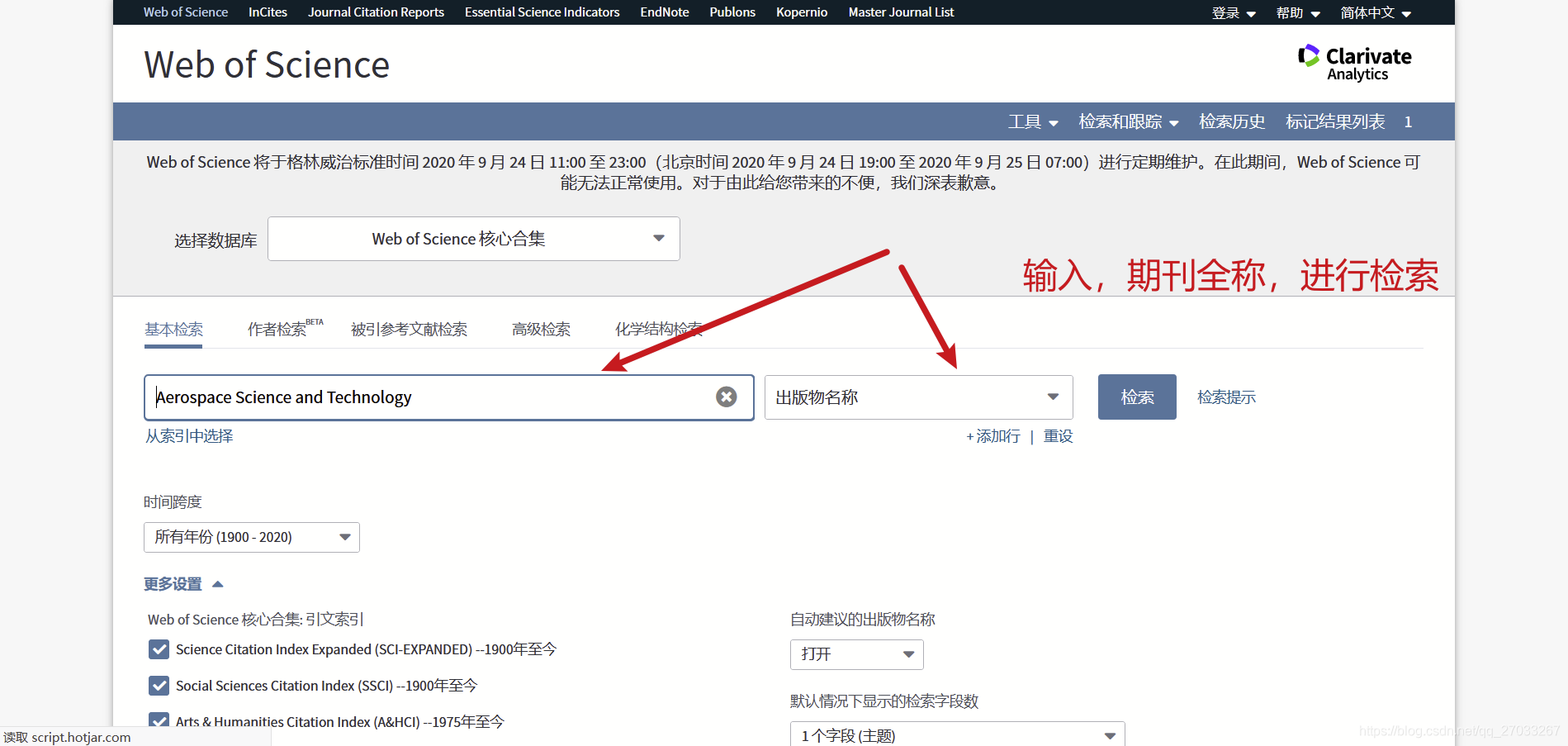Click the 检索 search button
Viewport: 1568px width, 746px height.
click(1137, 397)
